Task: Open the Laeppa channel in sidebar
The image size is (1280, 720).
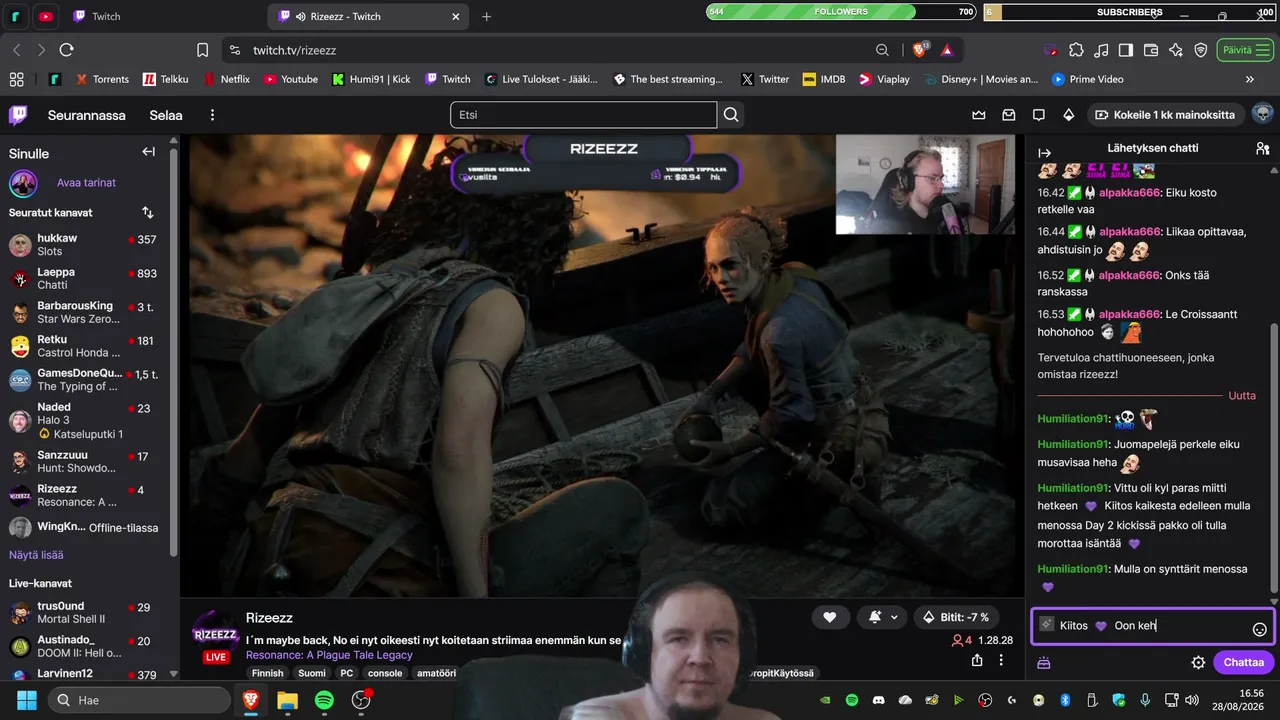Action: tap(88, 279)
